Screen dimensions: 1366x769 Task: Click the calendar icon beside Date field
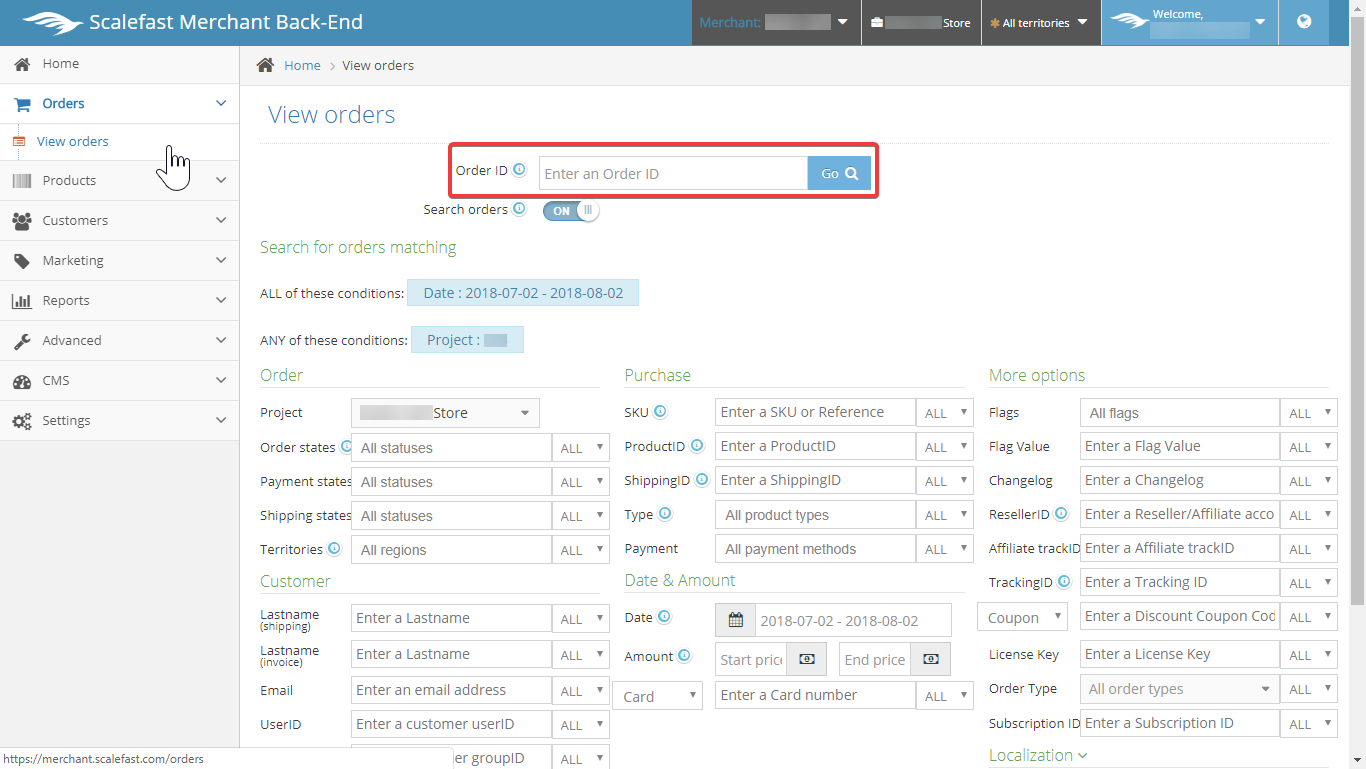point(736,620)
